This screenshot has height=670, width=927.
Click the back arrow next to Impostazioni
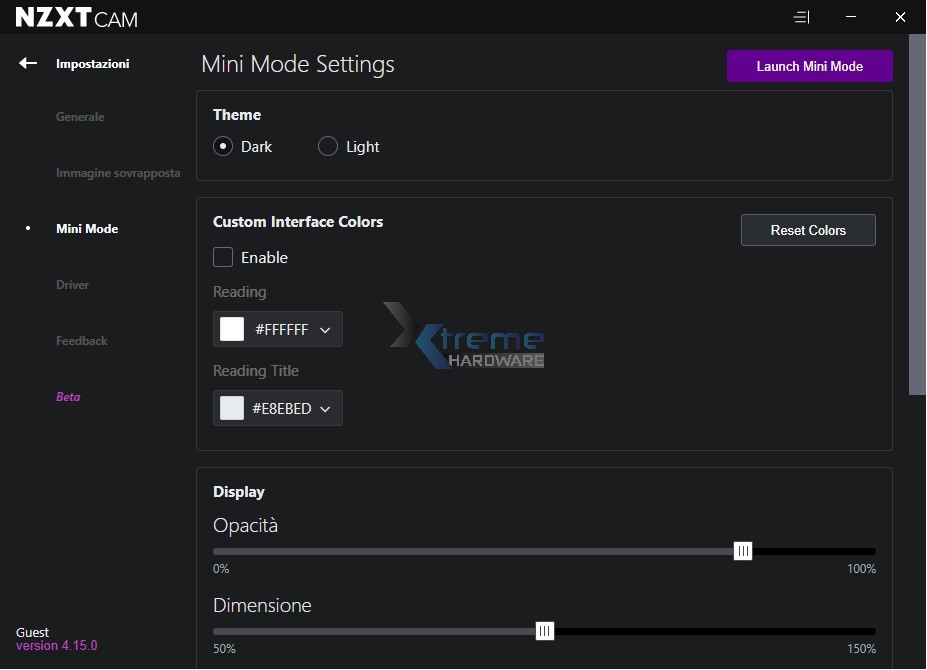tap(28, 63)
